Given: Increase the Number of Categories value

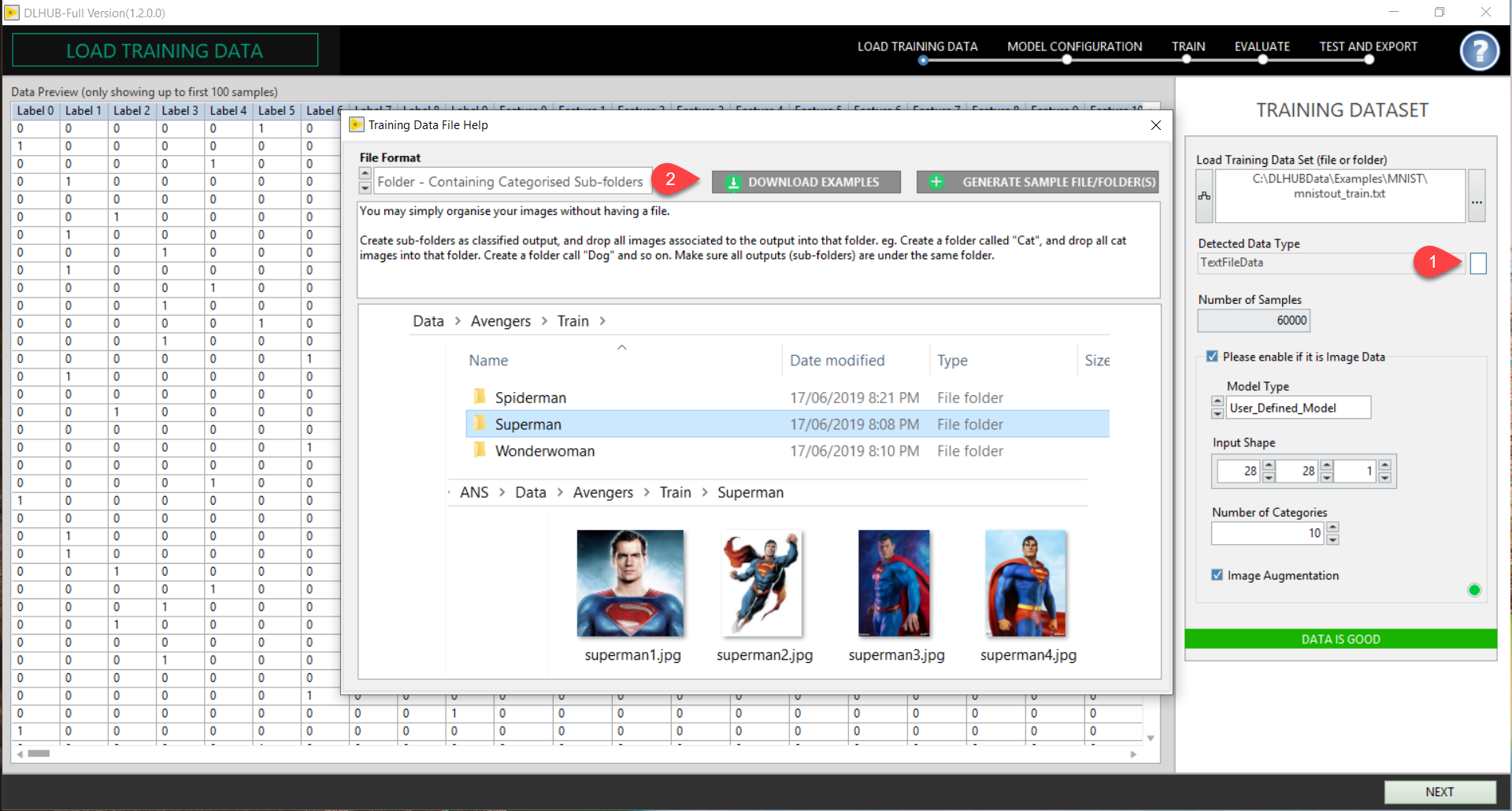Looking at the screenshot, I should pos(1332,528).
